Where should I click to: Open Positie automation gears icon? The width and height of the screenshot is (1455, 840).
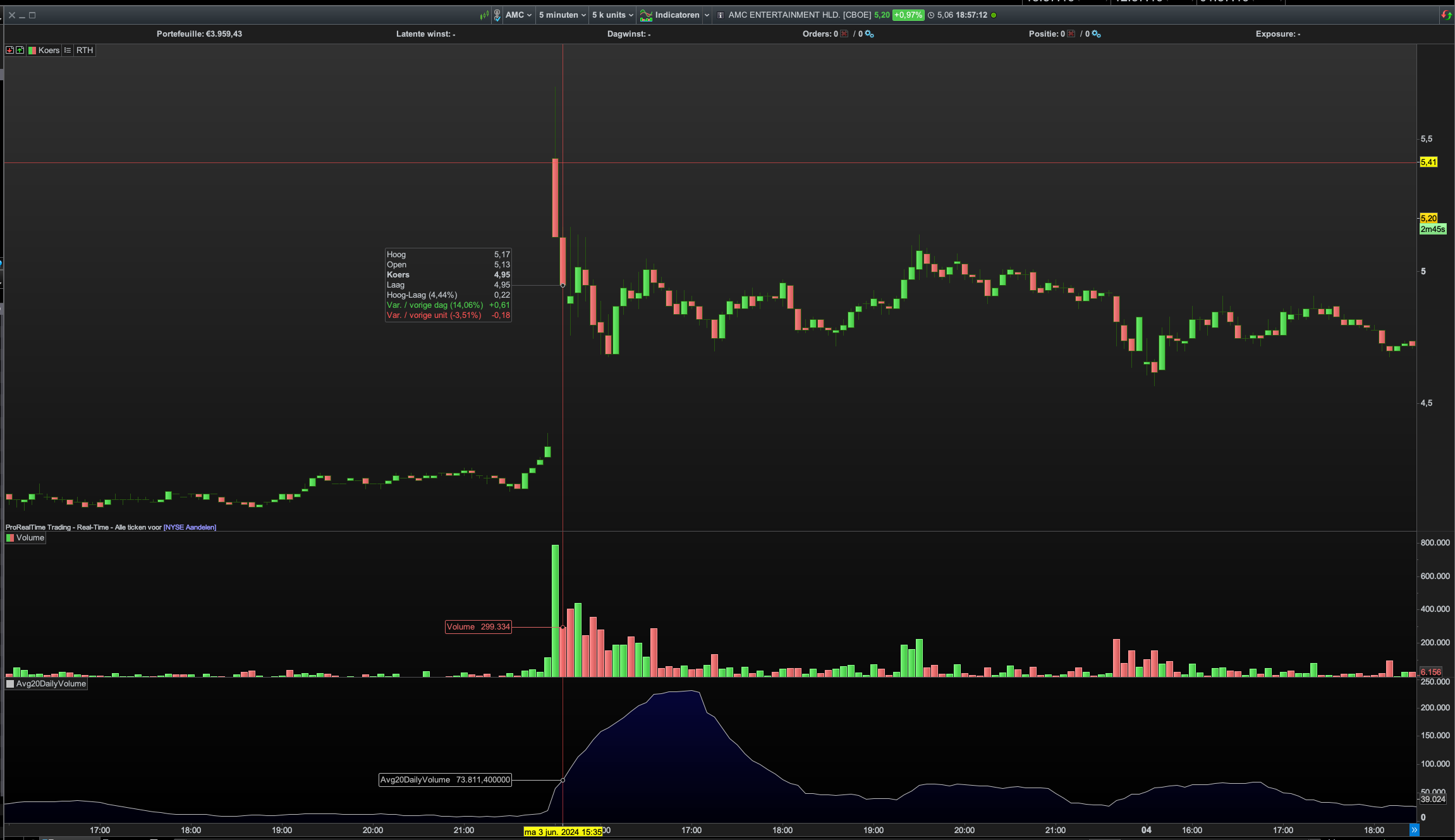(1097, 34)
